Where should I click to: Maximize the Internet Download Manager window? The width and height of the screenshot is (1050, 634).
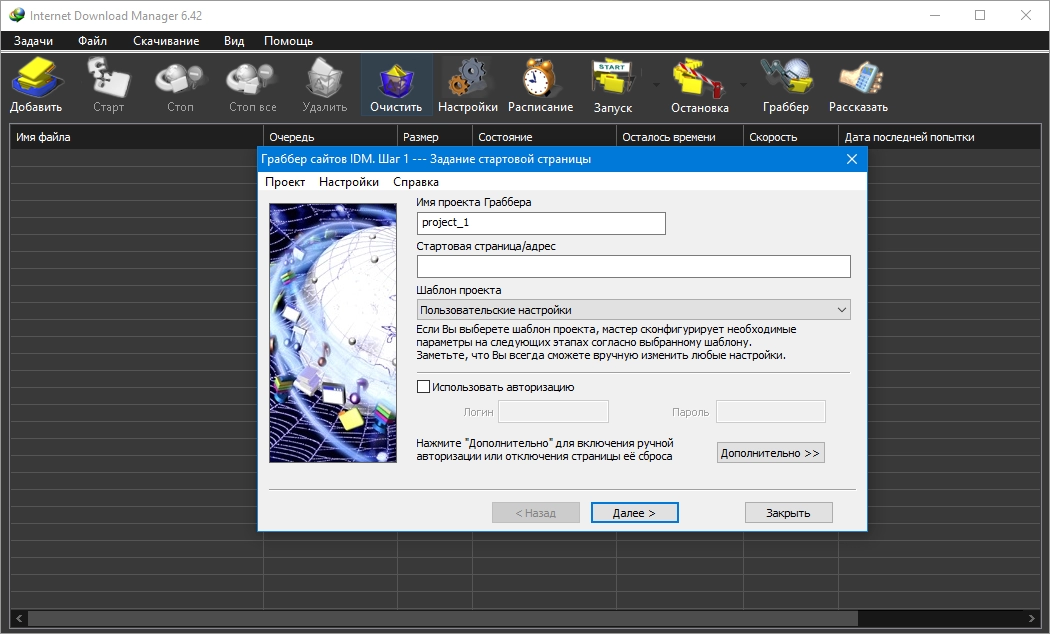(980, 15)
